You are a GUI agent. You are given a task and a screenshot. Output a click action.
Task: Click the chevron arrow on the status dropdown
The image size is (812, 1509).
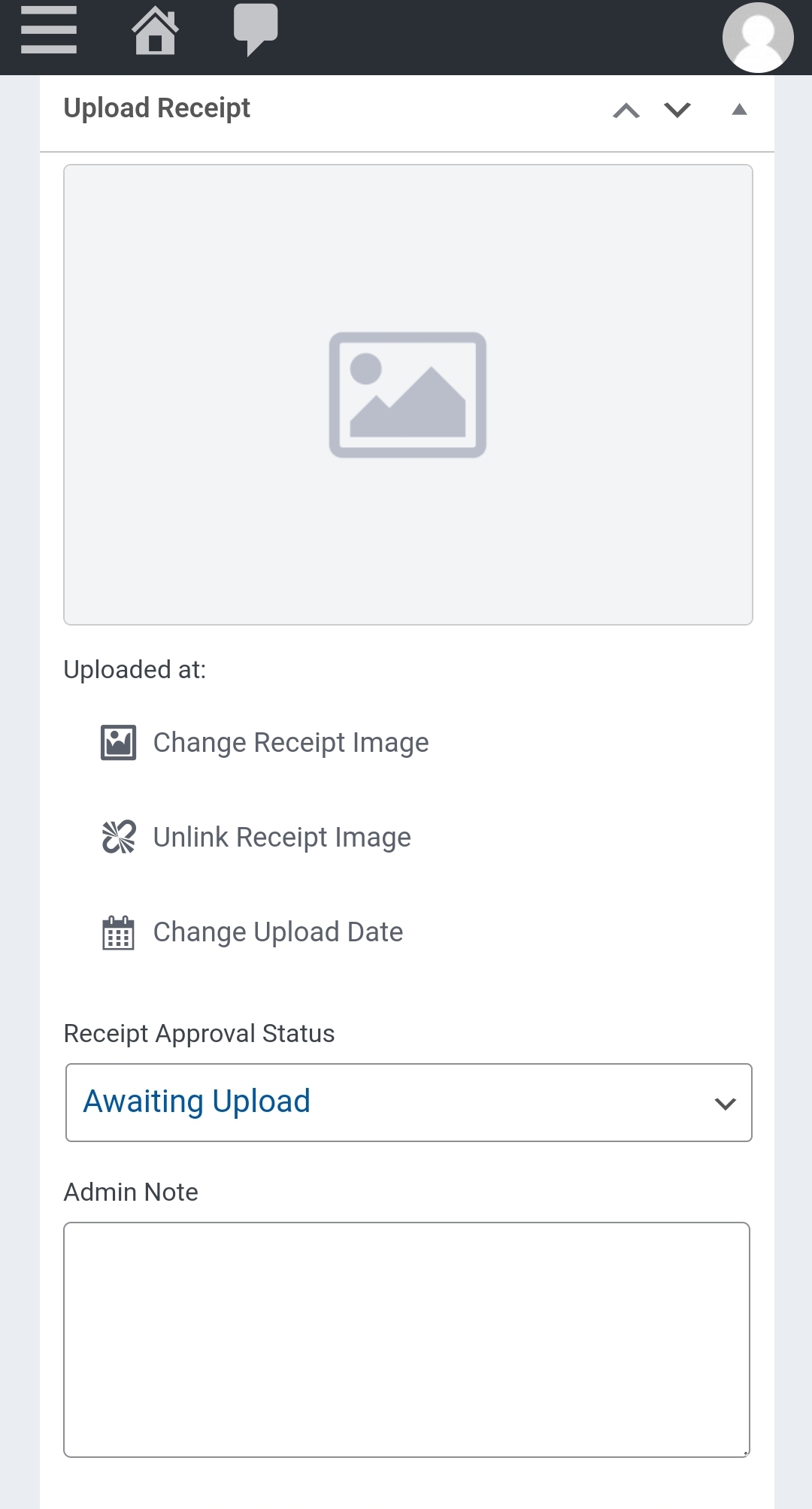[725, 1104]
